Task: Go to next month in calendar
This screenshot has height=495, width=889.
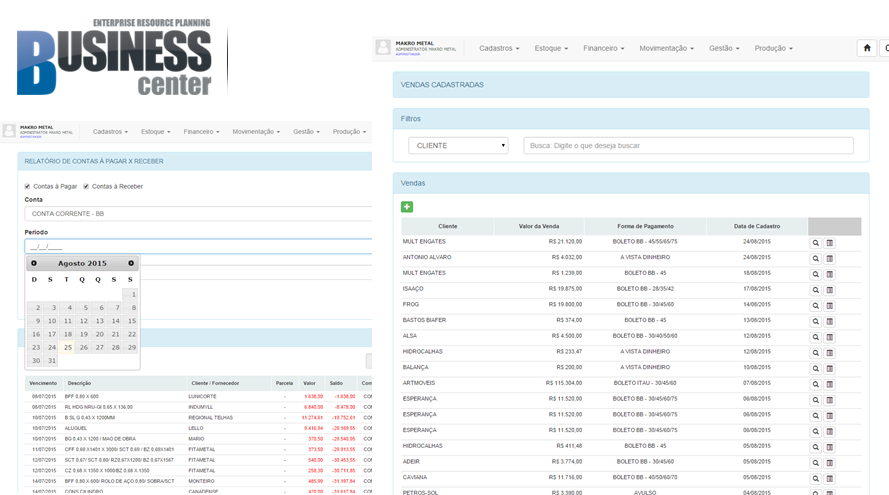Action: (x=131, y=263)
